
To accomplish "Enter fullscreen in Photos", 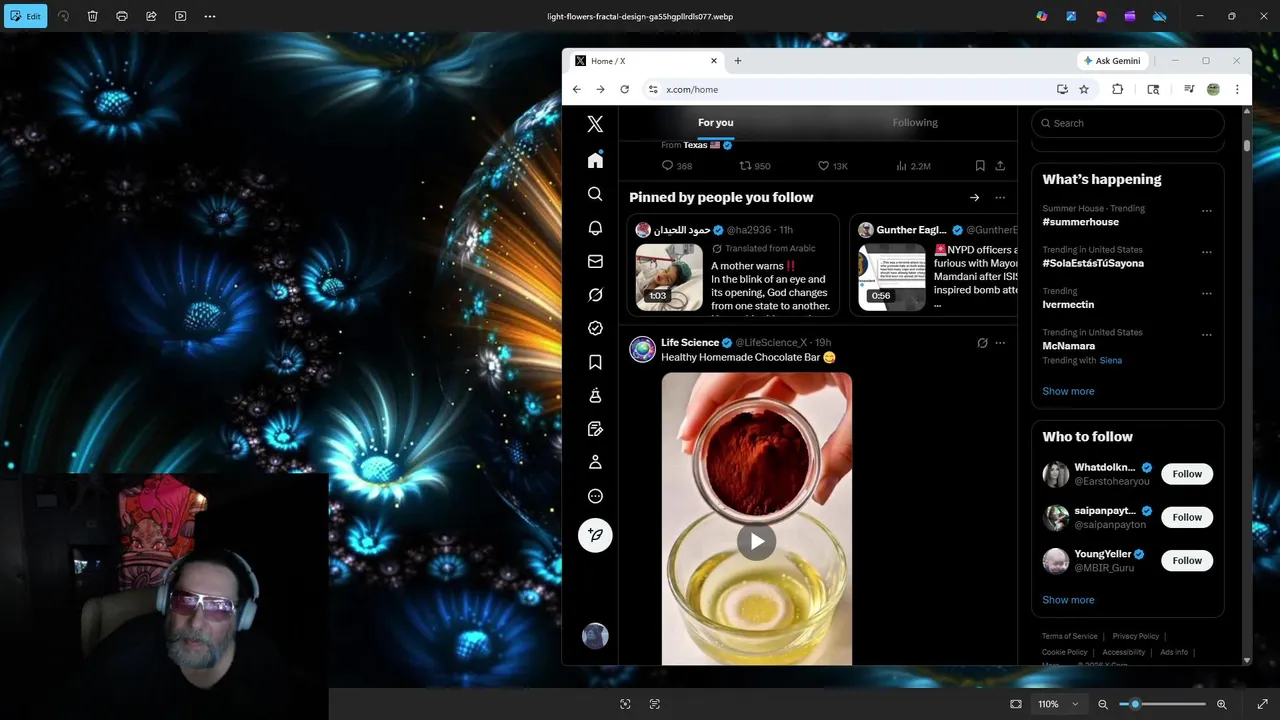I will [1263, 704].
